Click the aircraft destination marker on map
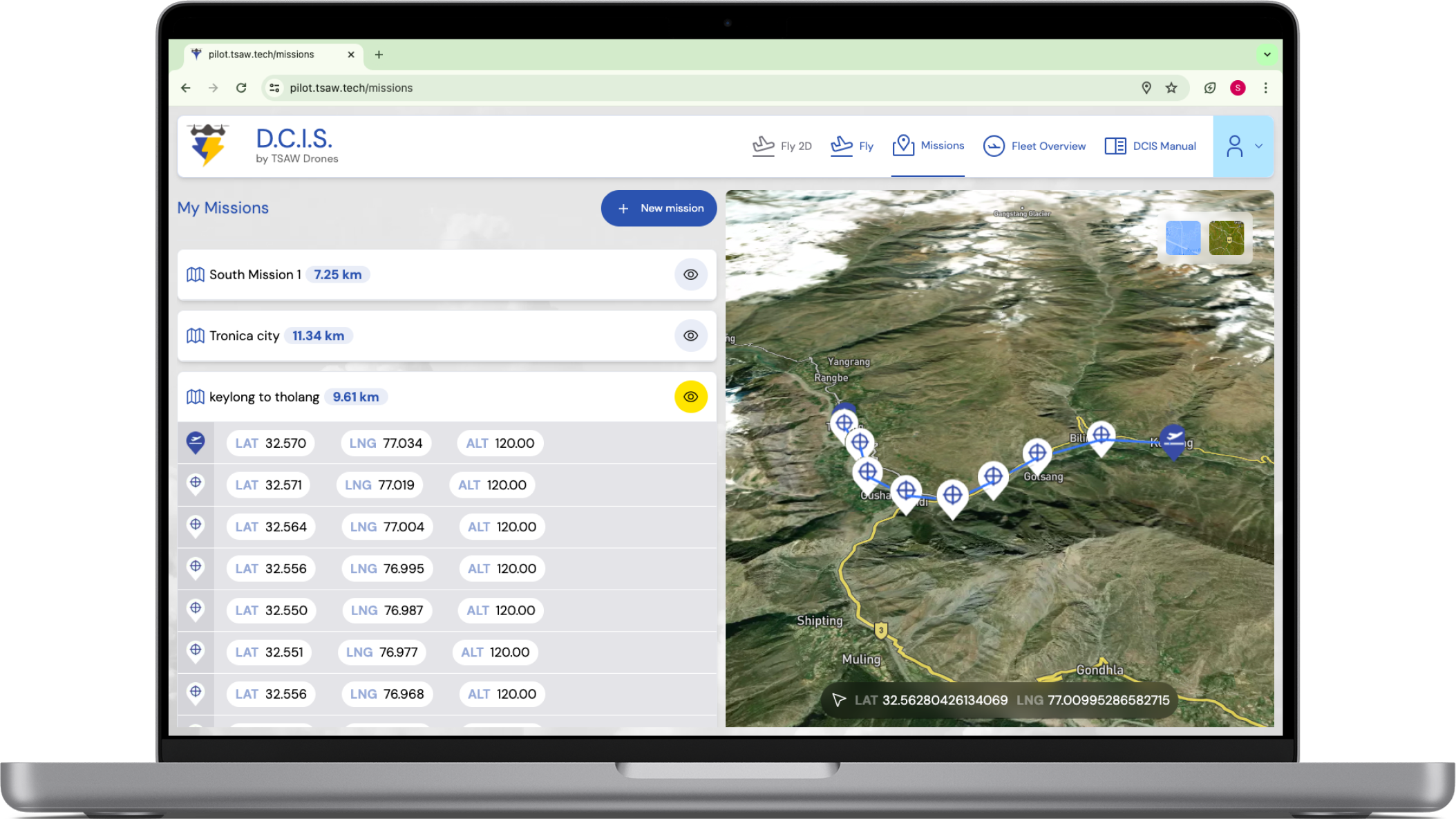 coord(1173,438)
